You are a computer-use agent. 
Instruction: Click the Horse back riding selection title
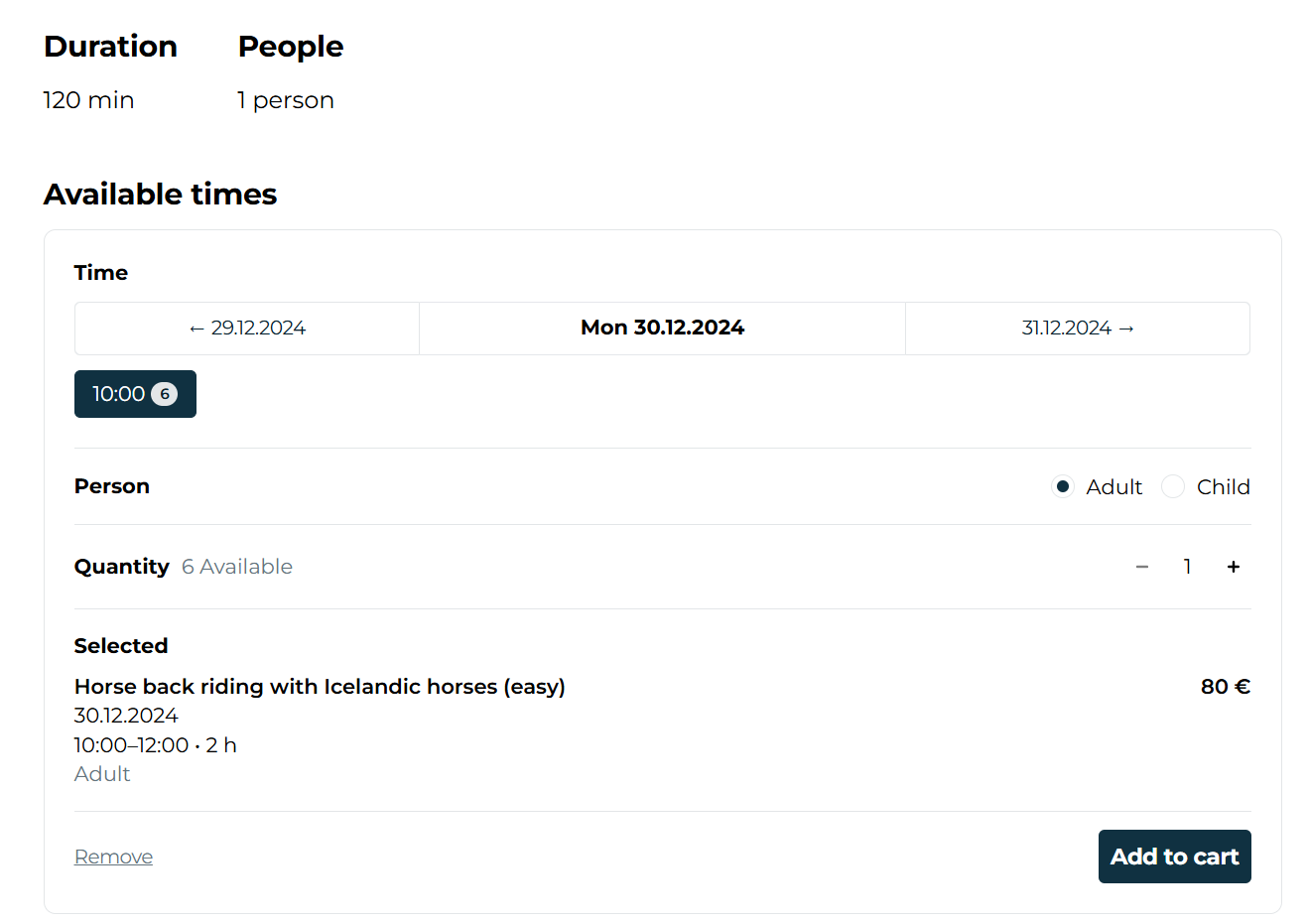[x=320, y=687]
